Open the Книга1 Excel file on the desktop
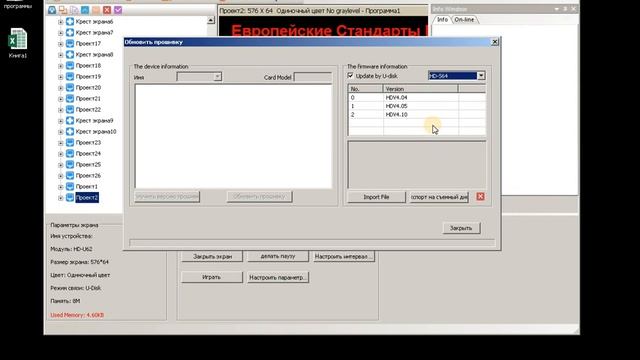This screenshot has height=360, width=640. point(18,43)
